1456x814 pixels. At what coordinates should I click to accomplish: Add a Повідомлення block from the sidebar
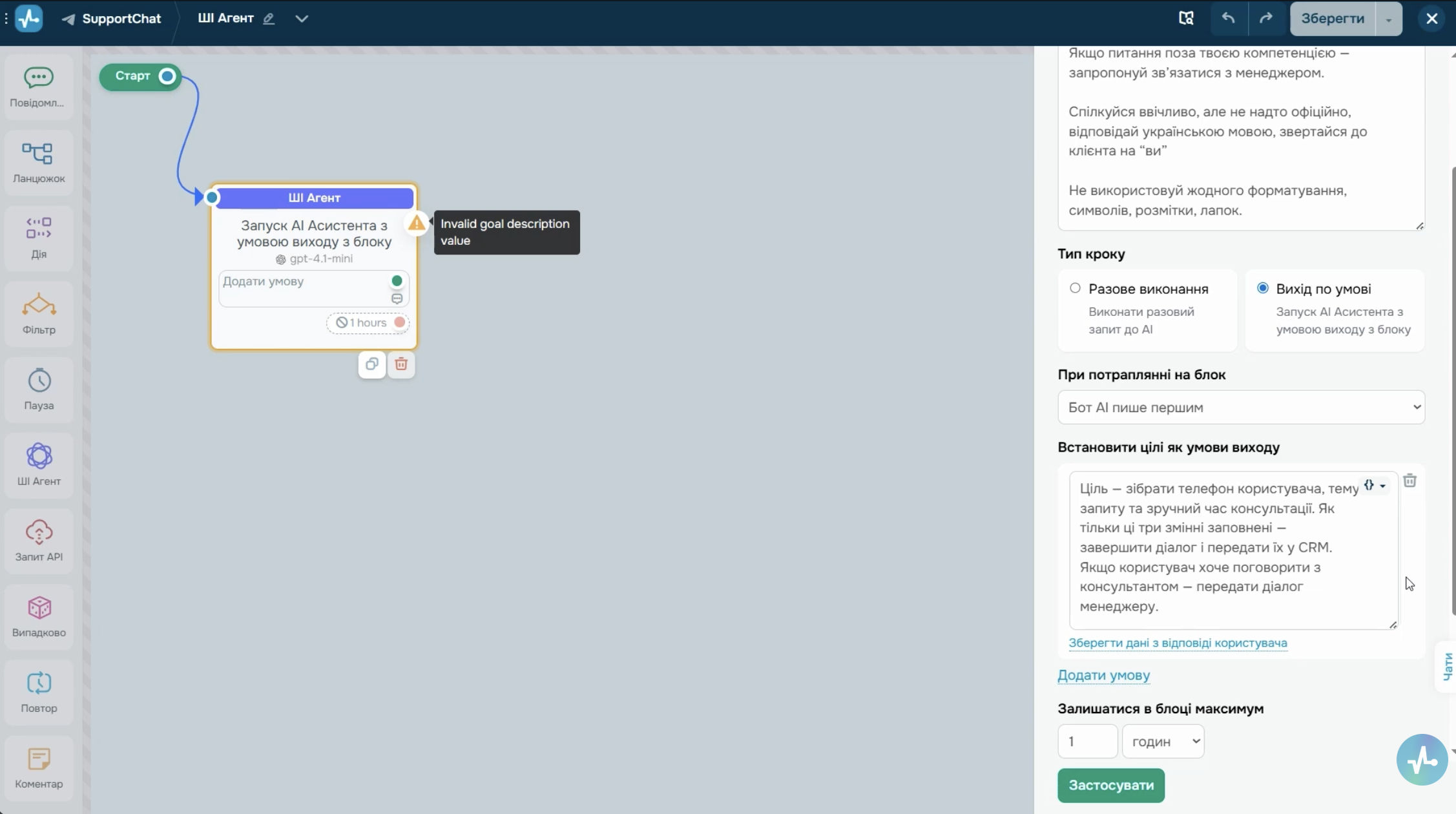[39, 87]
